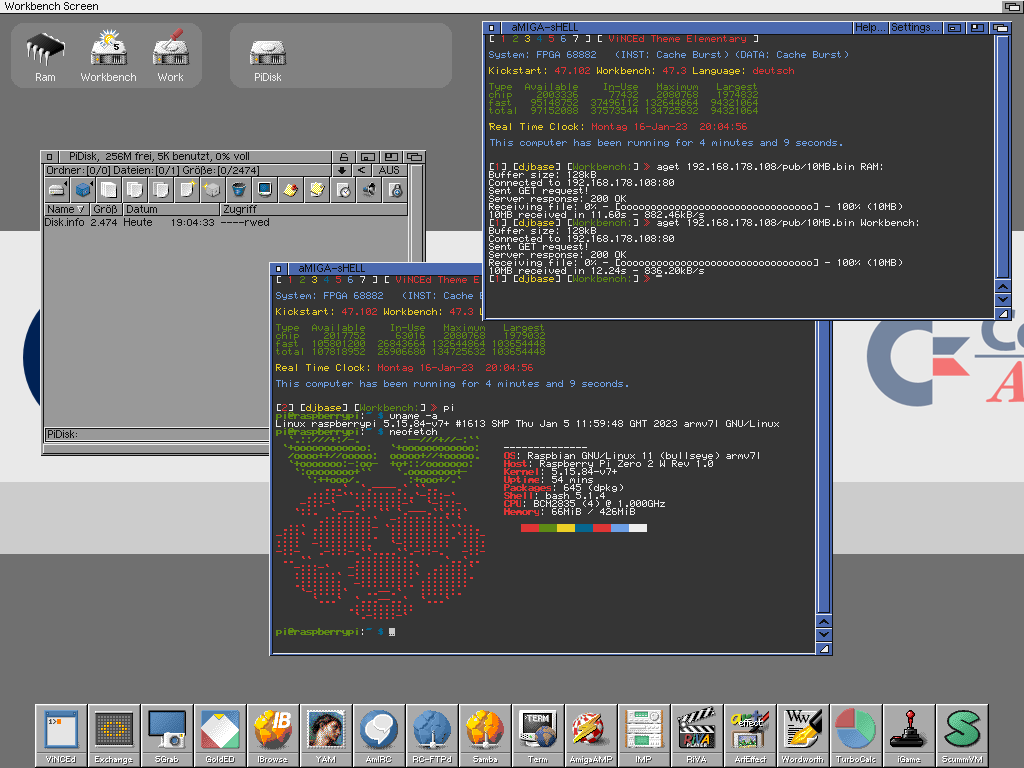Open Samba from the dock
Image resolution: width=1024 pixels, height=768 pixels.
click(485, 734)
